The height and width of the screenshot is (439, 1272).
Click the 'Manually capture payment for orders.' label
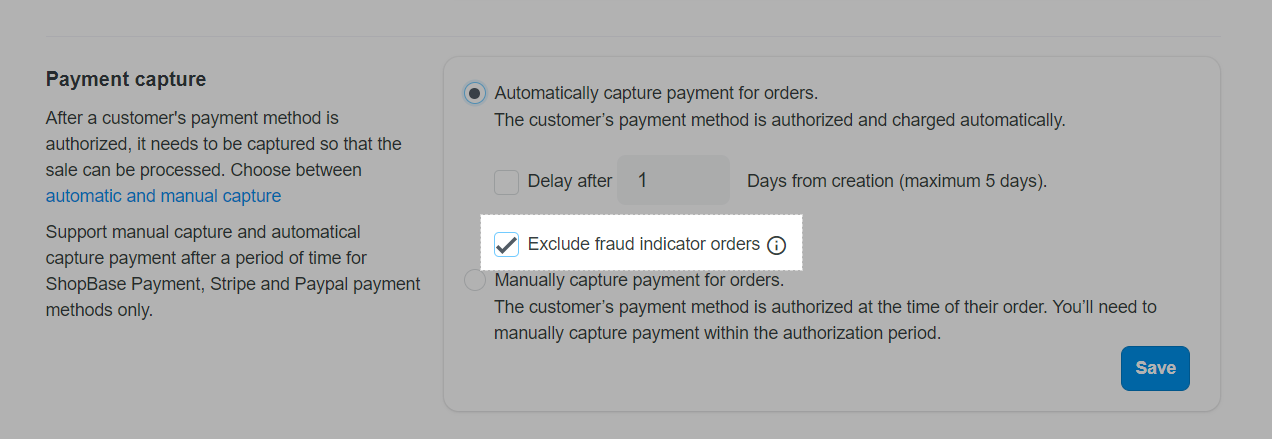point(639,279)
